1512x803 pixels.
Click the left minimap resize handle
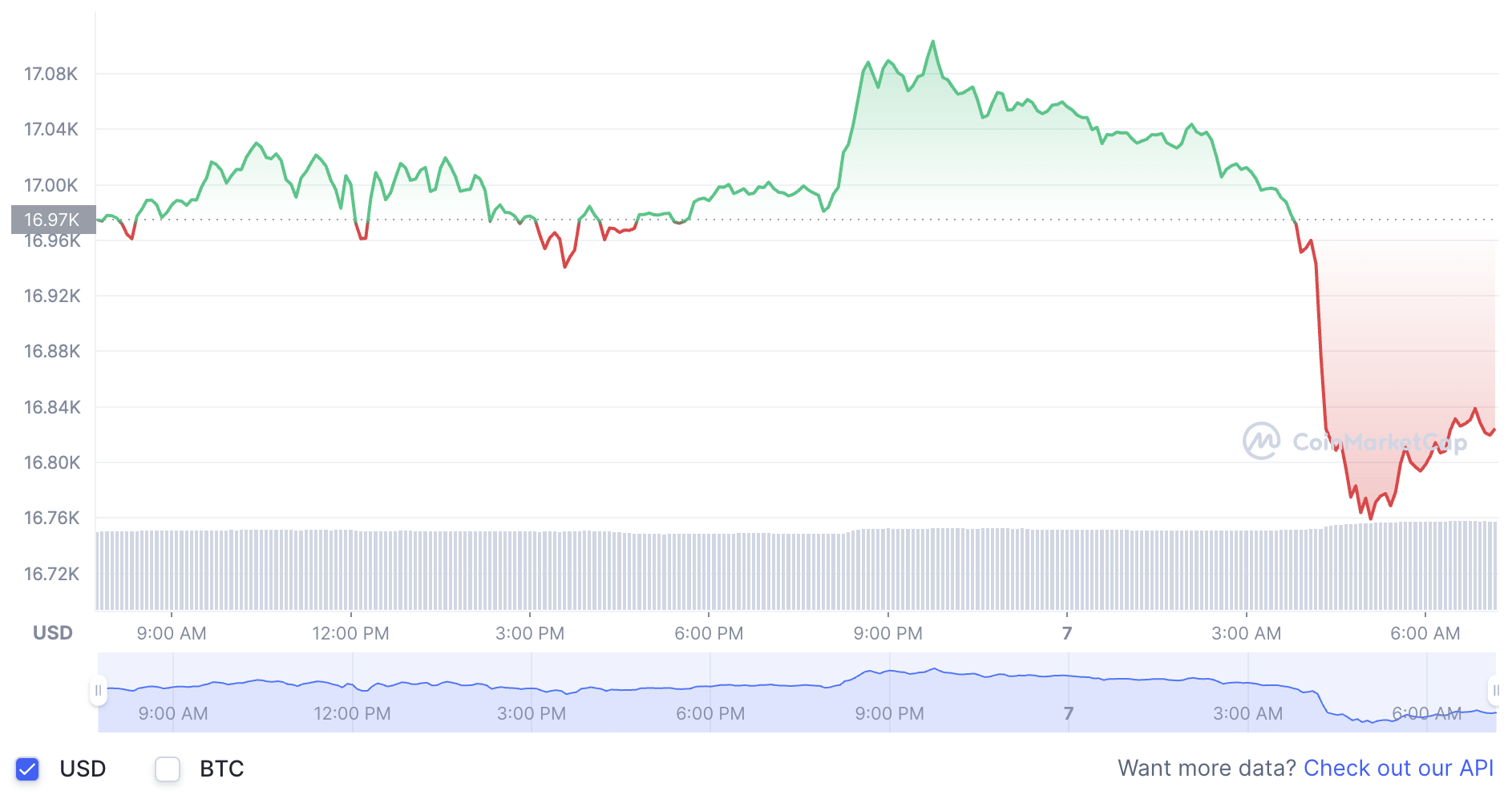pos(99,690)
